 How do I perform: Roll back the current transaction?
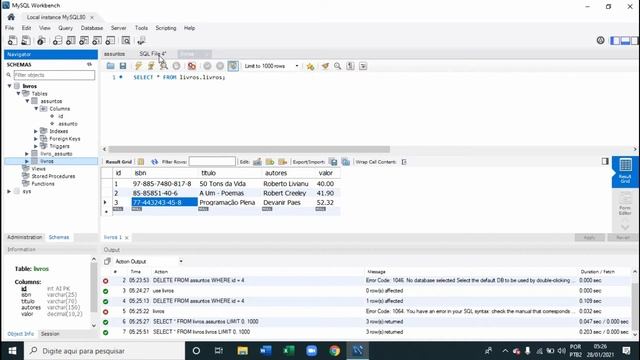[x=220, y=66]
